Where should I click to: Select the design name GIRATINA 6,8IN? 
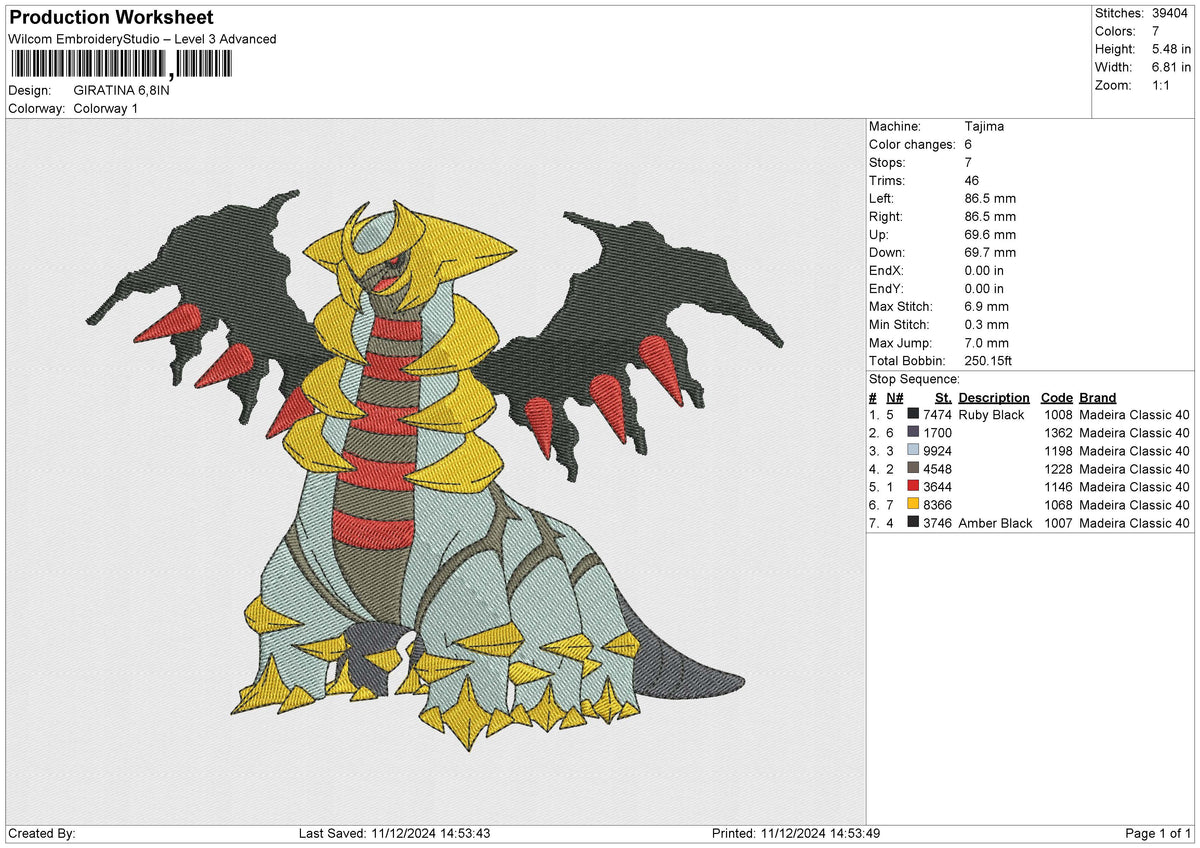point(121,90)
